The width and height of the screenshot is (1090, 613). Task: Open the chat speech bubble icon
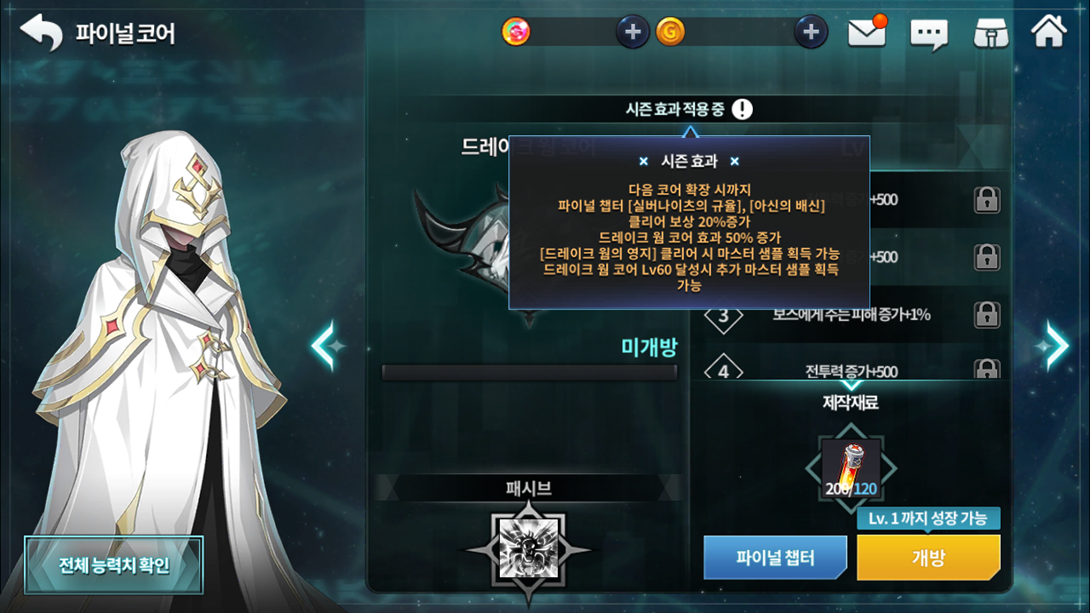(929, 33)
